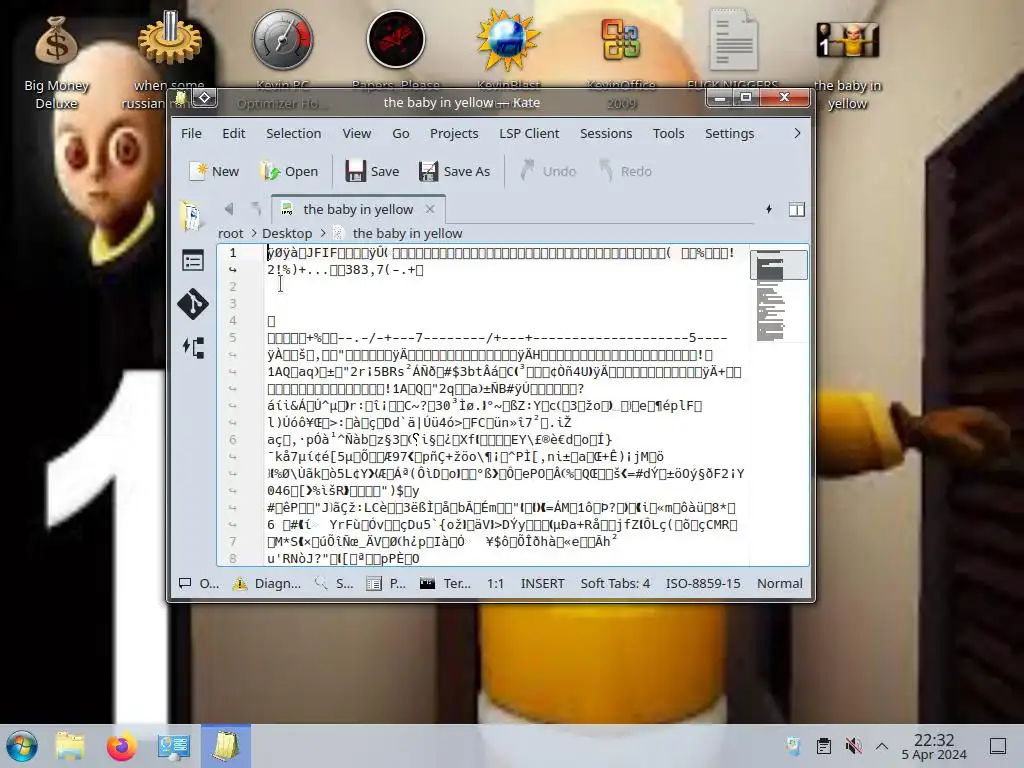Toggle the Diagnostics panel in status bar
Screen dimensions: 1024x768
267,583
